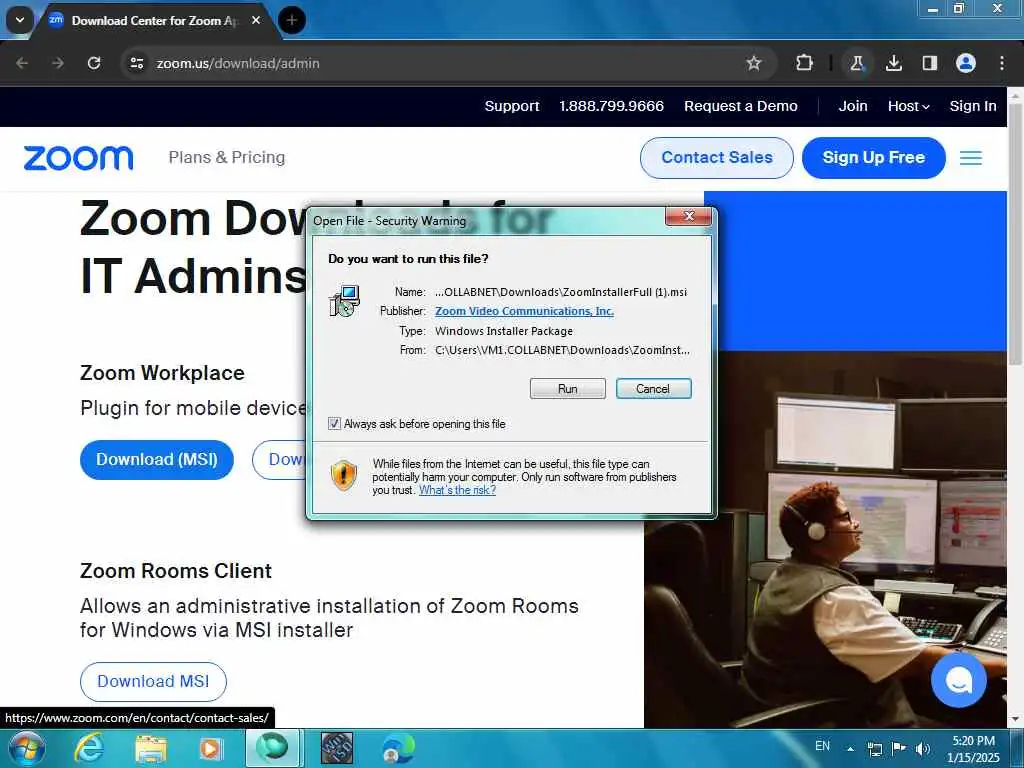Open Plans & Pricing

(227, 157)
